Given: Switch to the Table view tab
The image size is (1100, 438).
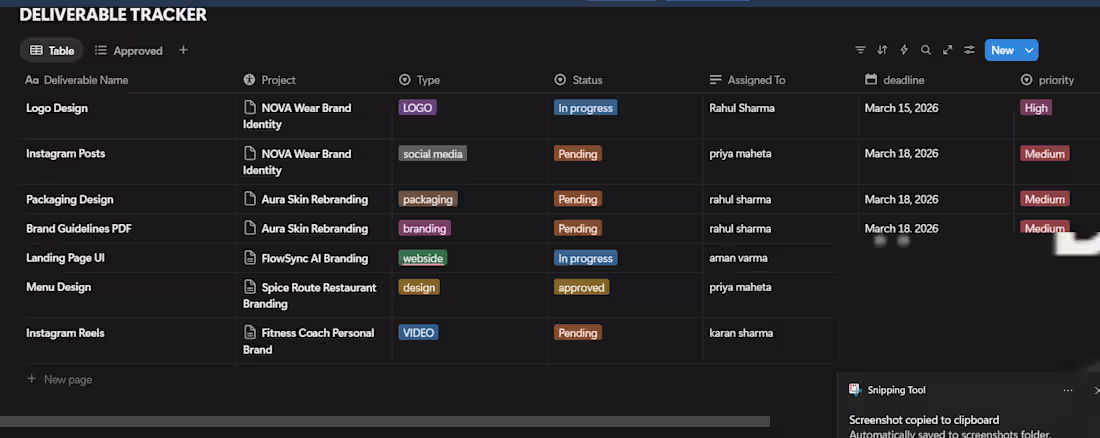Looking at the screenshot, I should (x=52, y=51).
